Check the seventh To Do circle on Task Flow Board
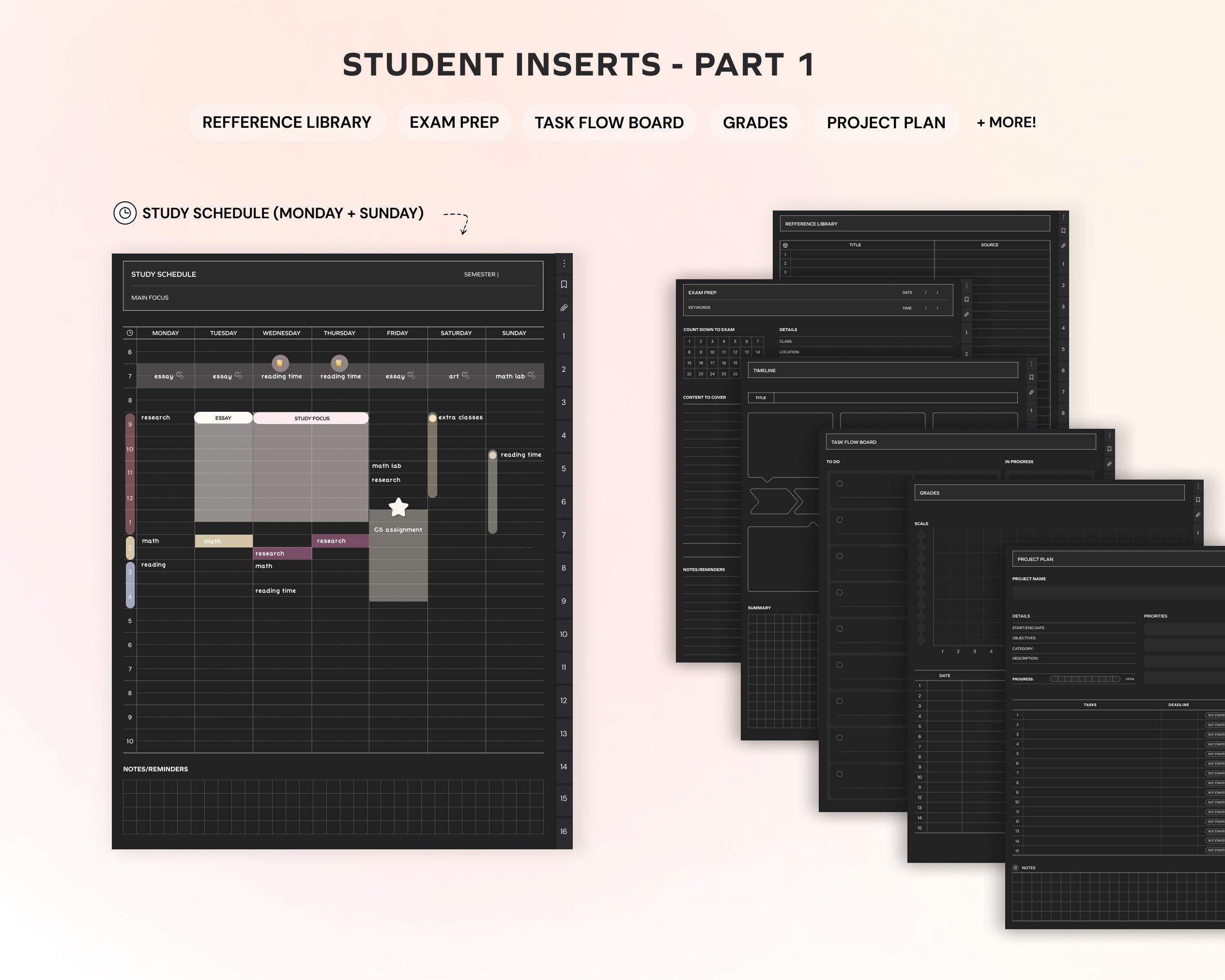Screen dimensions: 1225x980 pyautogui.click(x=839, y=702)
